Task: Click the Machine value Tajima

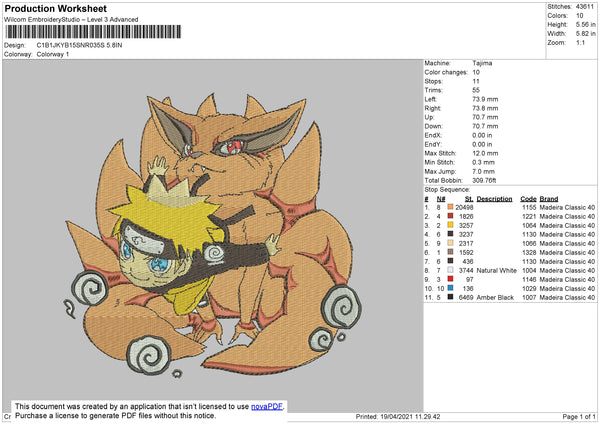Action: [482, 63]
